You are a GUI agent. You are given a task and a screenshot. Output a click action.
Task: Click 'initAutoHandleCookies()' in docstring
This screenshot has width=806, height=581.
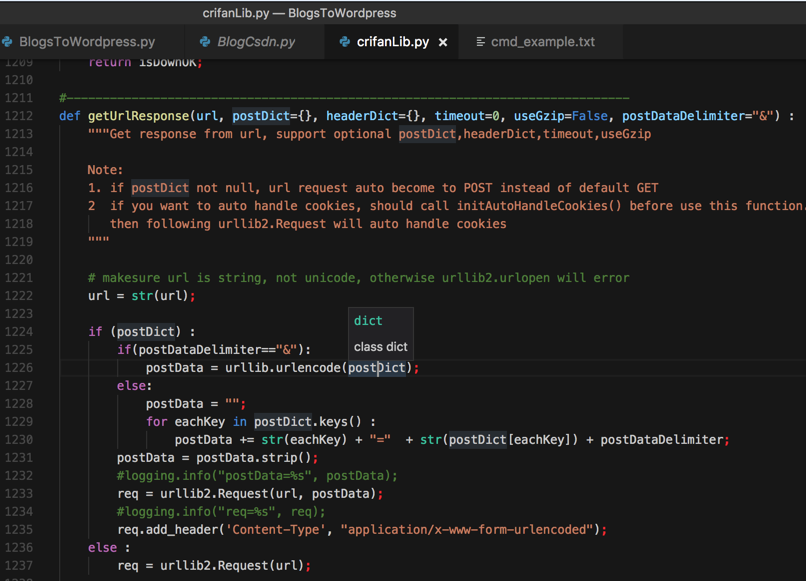(539, 206)
